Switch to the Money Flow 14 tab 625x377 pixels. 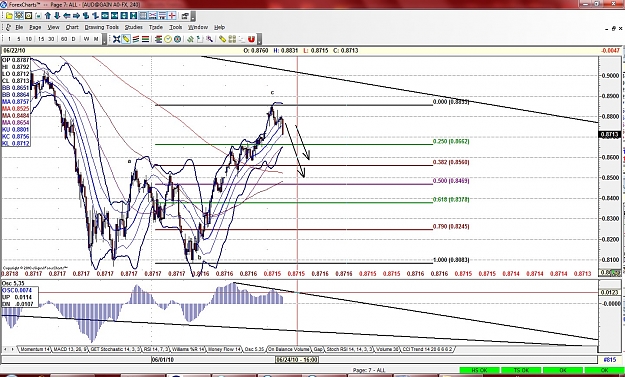(225, 349)
